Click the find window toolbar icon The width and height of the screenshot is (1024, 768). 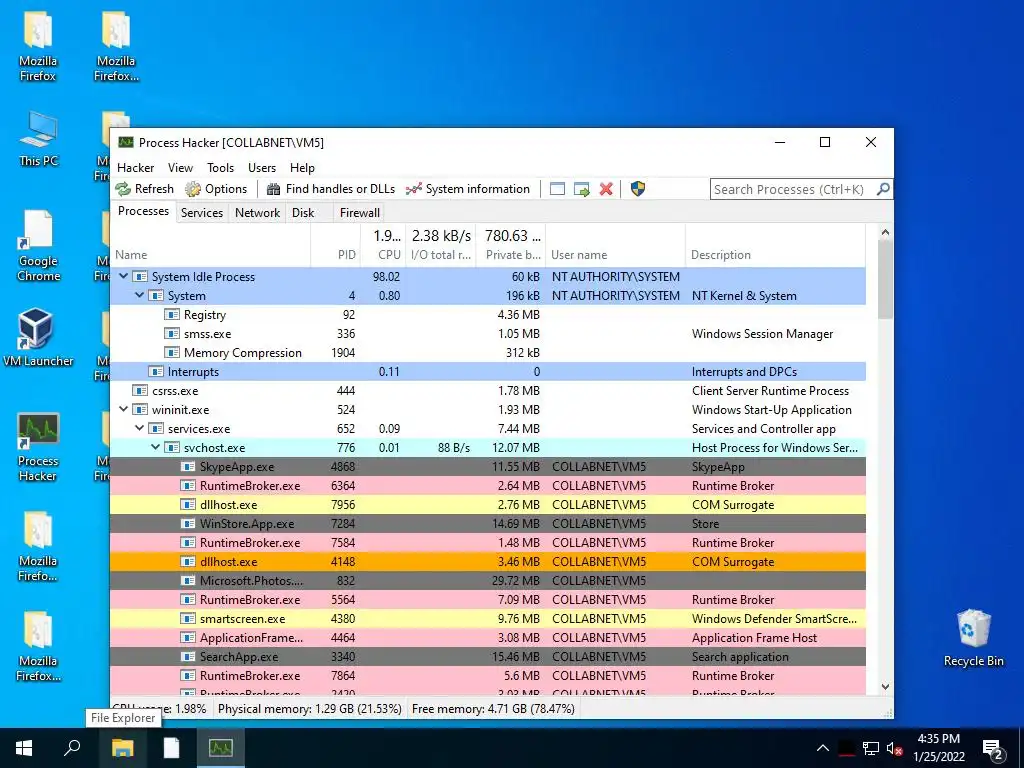[557, 189]
